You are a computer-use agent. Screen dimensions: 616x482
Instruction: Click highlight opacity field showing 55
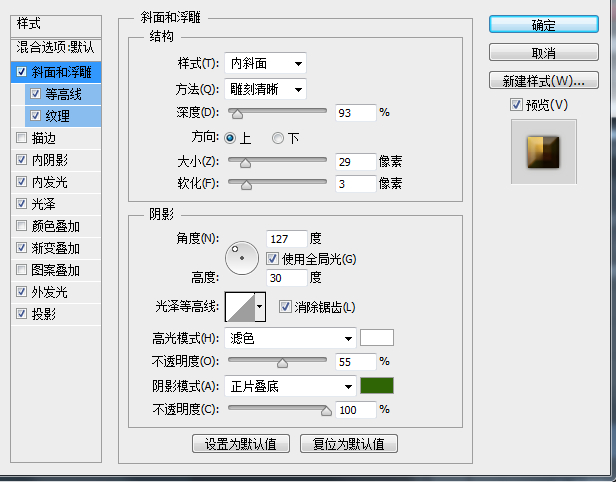click(x=356, y=361)
